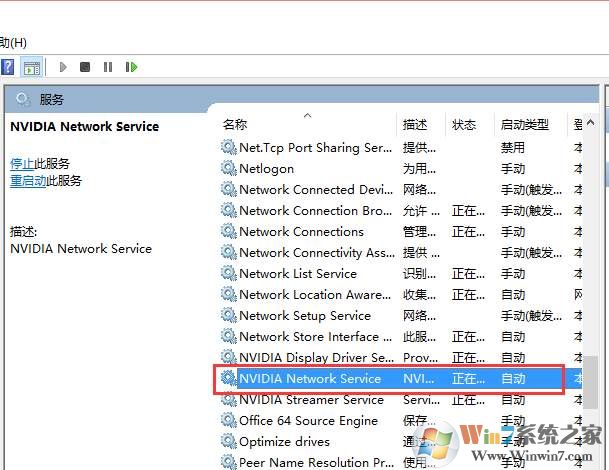Click 手动 startup type in Netlogon row
The image size is (609, 470).
[x=513, y=169]
